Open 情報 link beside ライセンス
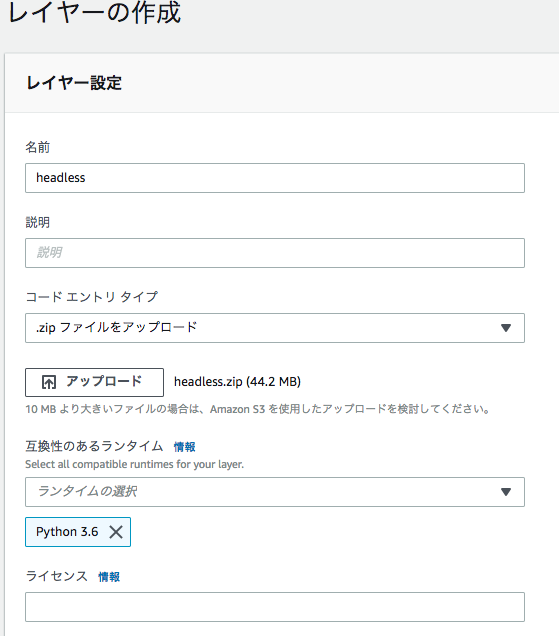This screenshot has width=559, height=636. [x=109, y=577]
